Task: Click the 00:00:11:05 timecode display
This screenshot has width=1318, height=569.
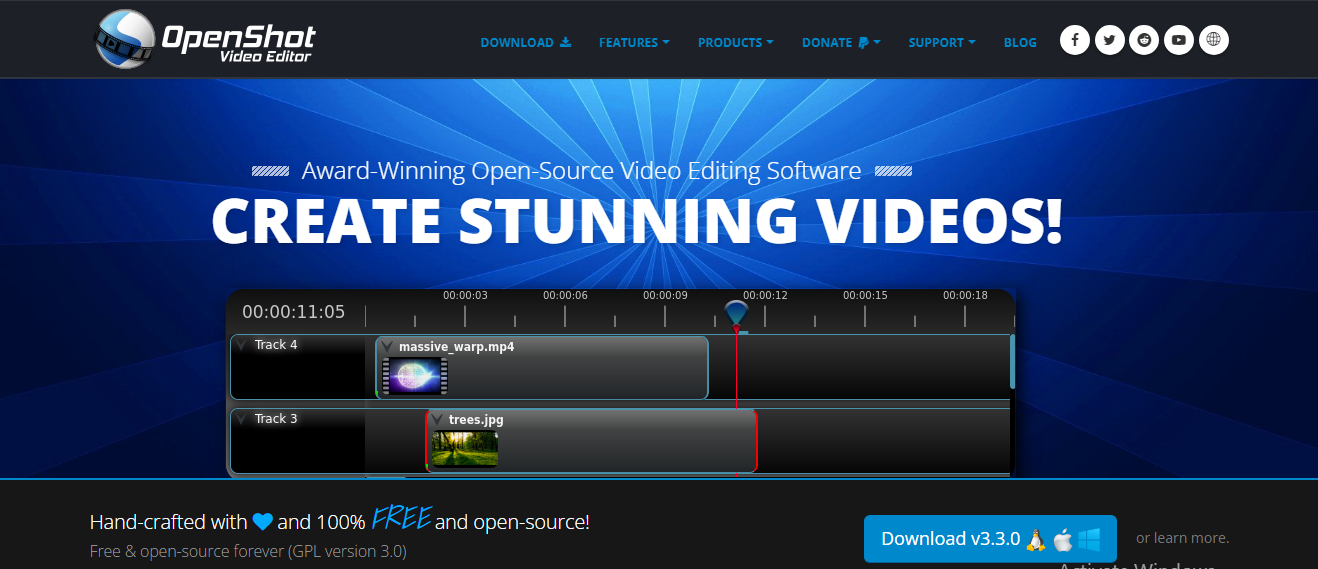Action: click(x=293, y=312)
